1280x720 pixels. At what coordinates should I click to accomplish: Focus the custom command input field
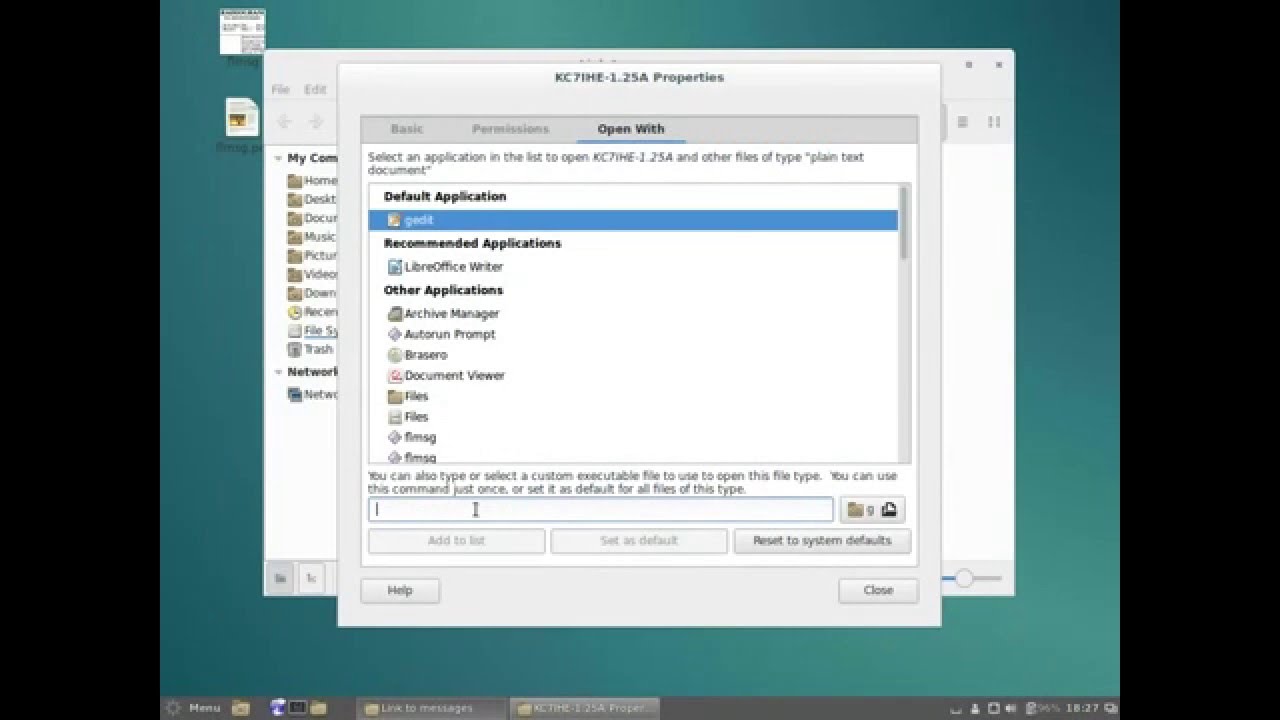(600, 510)
